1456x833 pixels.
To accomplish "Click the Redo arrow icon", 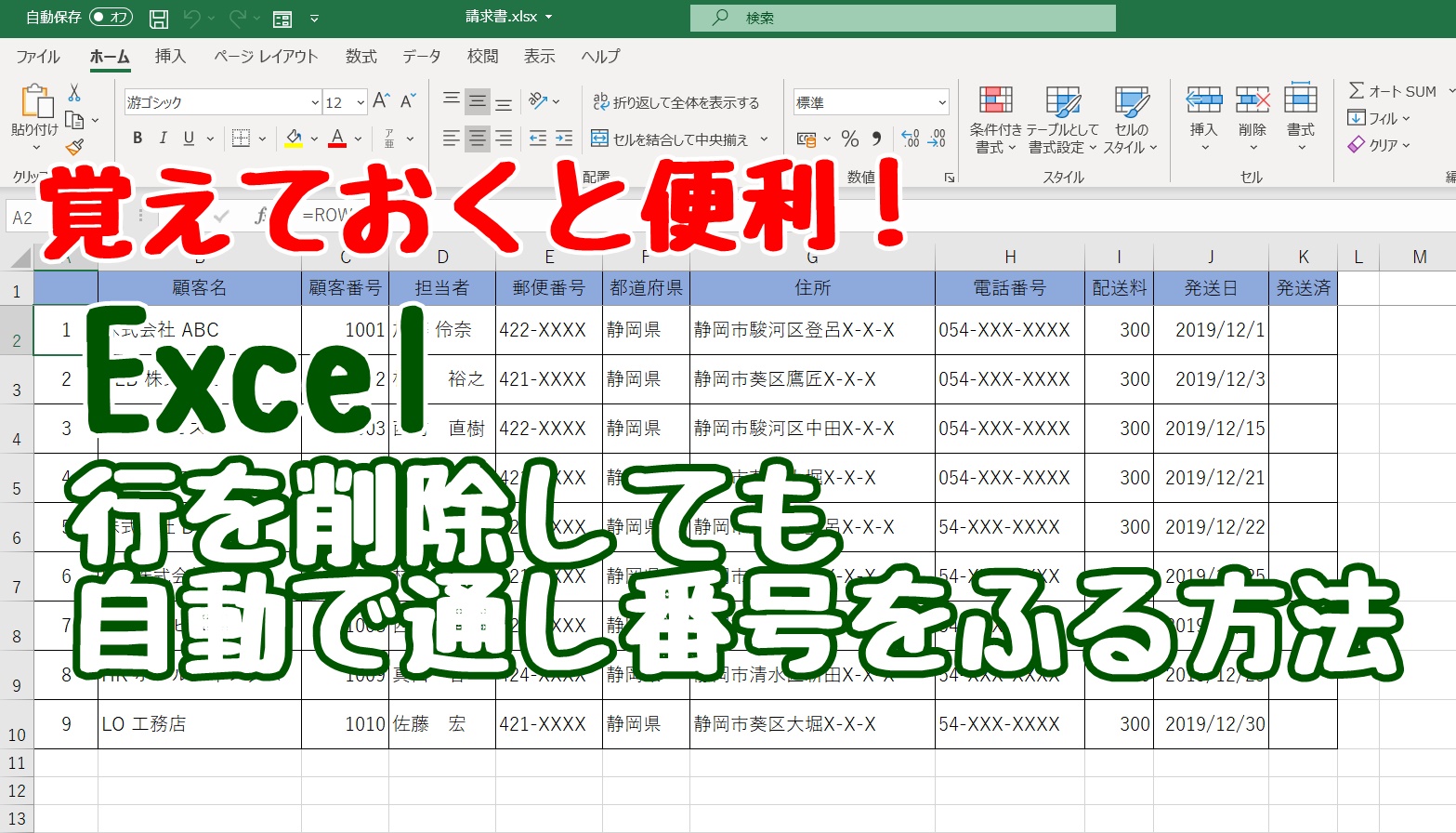I will tap(238, 18).
